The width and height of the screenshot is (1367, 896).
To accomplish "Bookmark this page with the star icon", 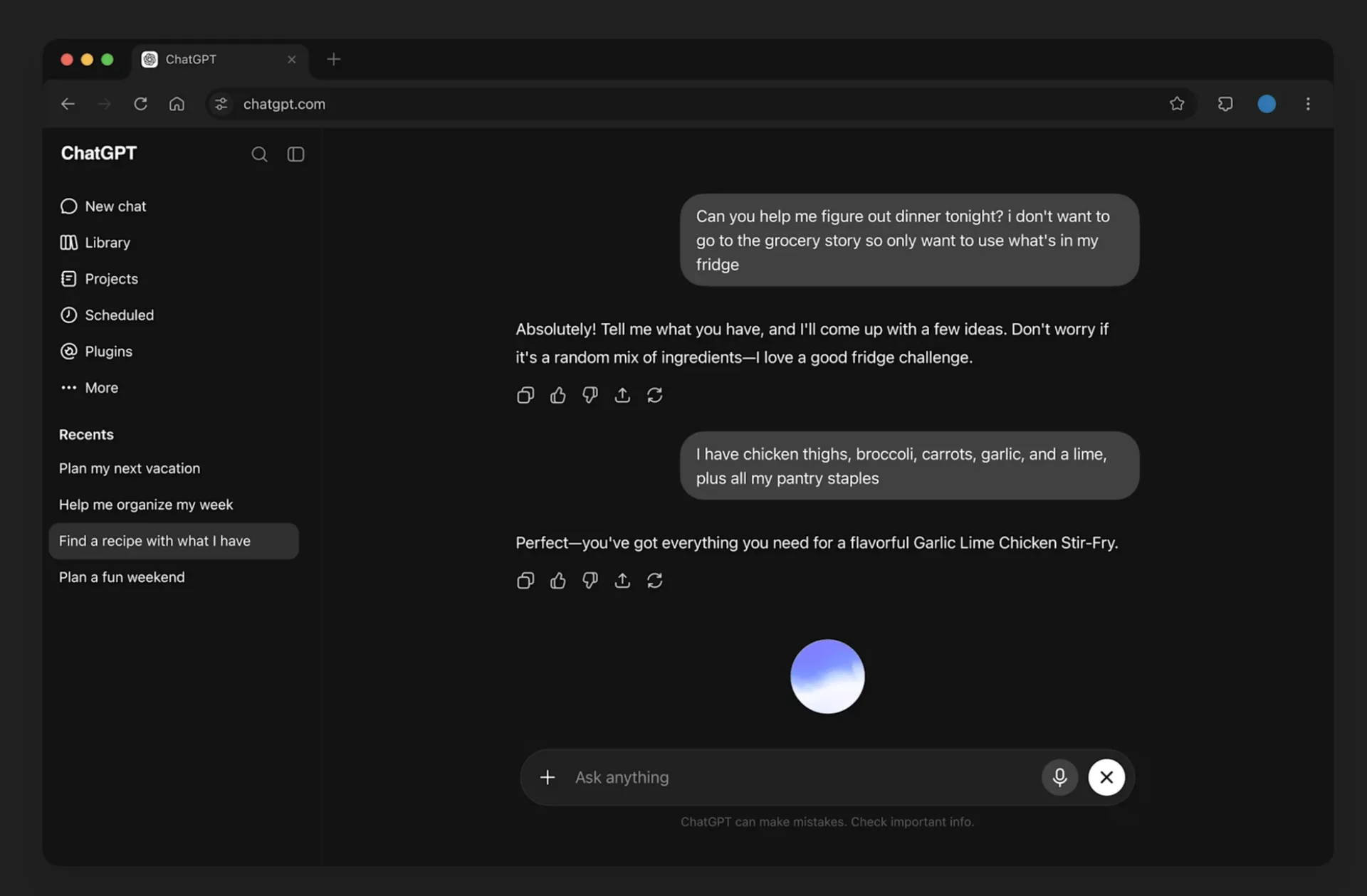I will click(x=1177, y=104).
